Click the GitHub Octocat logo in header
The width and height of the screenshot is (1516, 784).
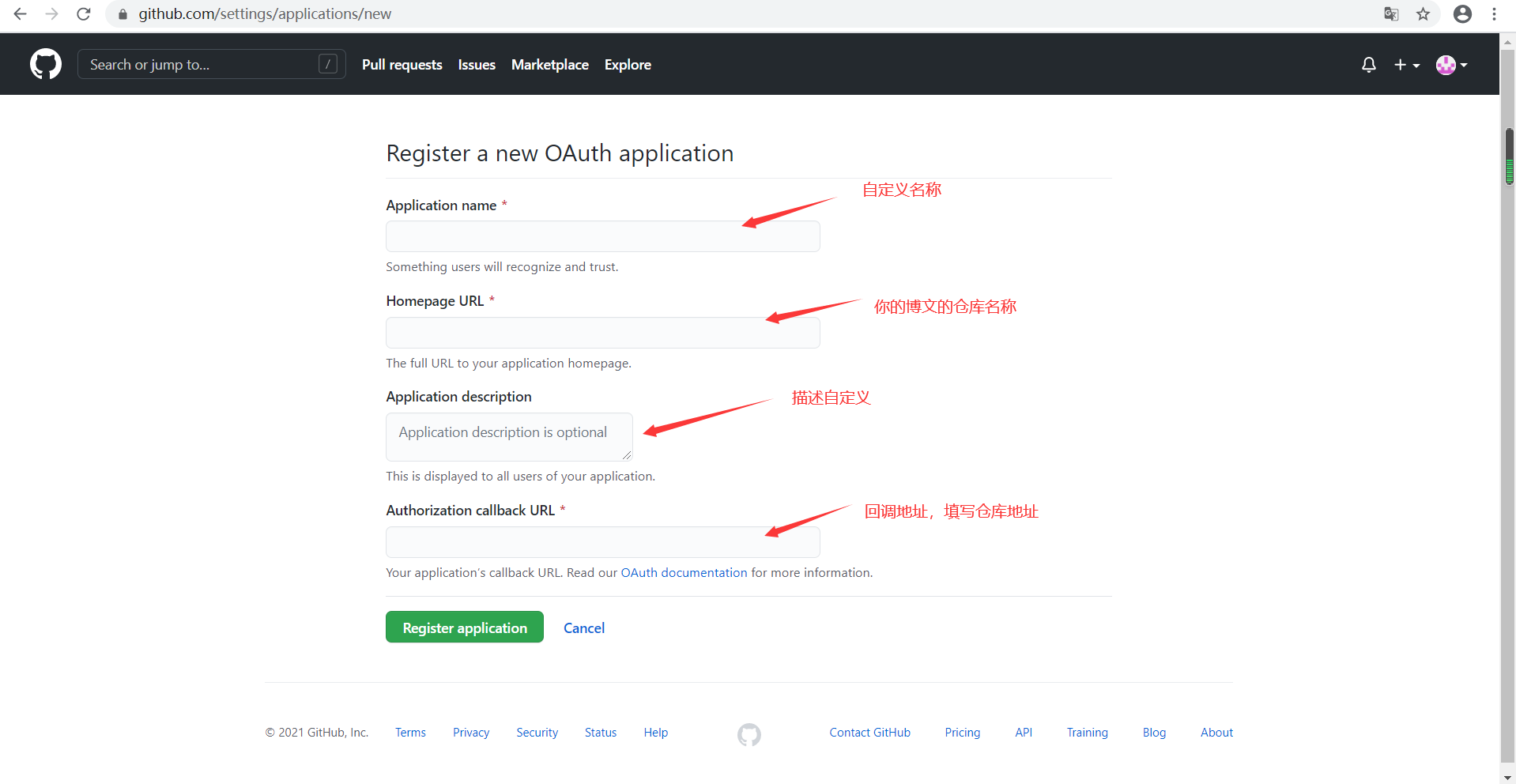(46, 64)
